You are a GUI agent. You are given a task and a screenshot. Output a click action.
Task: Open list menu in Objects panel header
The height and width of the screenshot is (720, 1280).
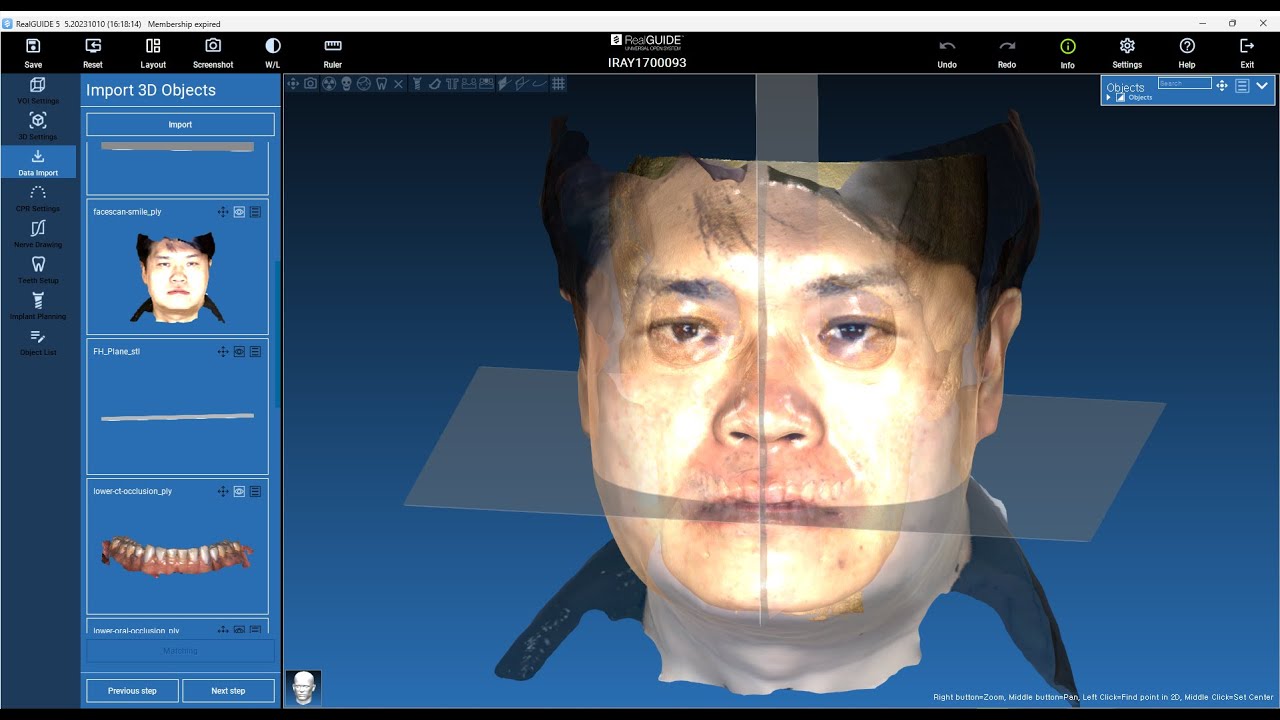click(1242, 86)
